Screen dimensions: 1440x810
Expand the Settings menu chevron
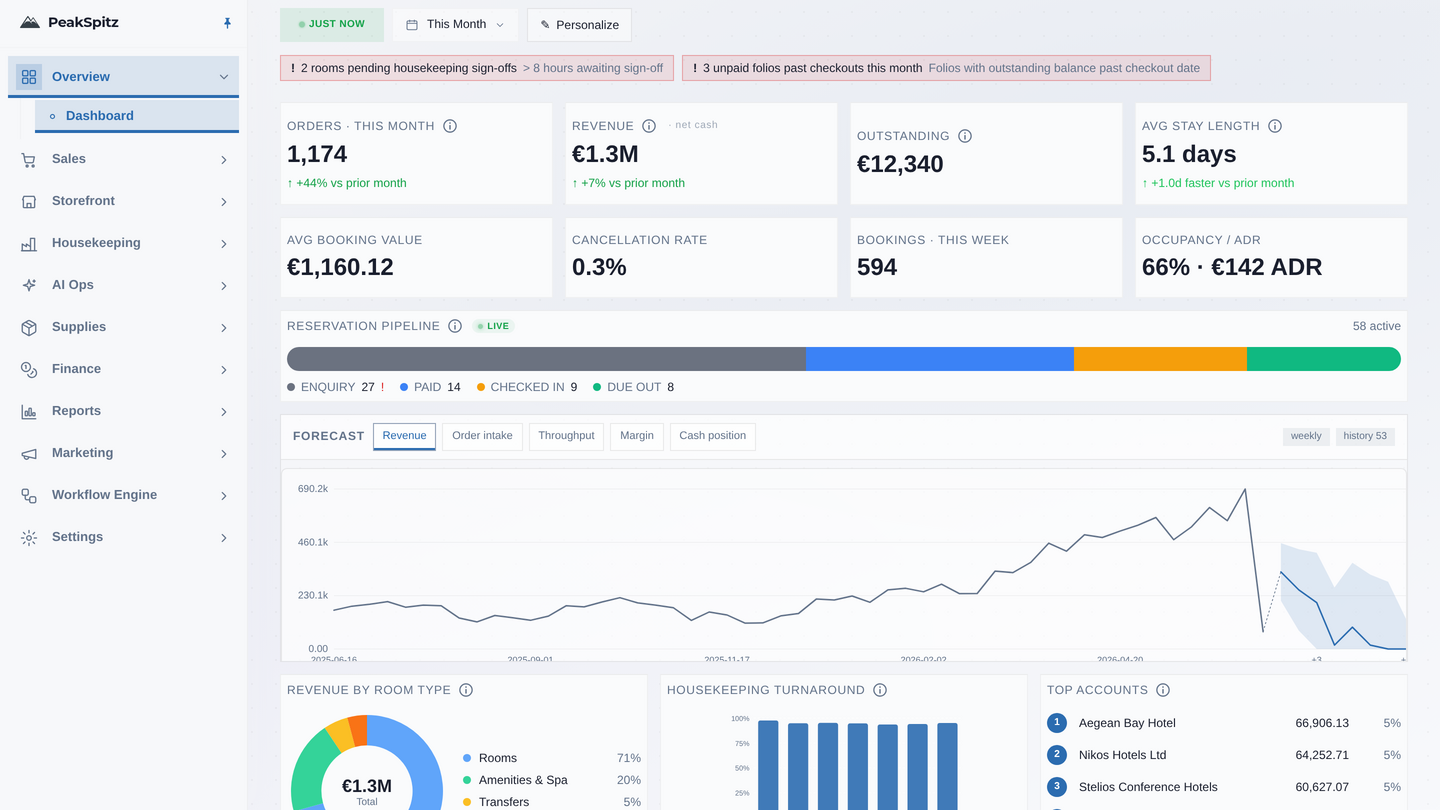click(x=224, y=538)
